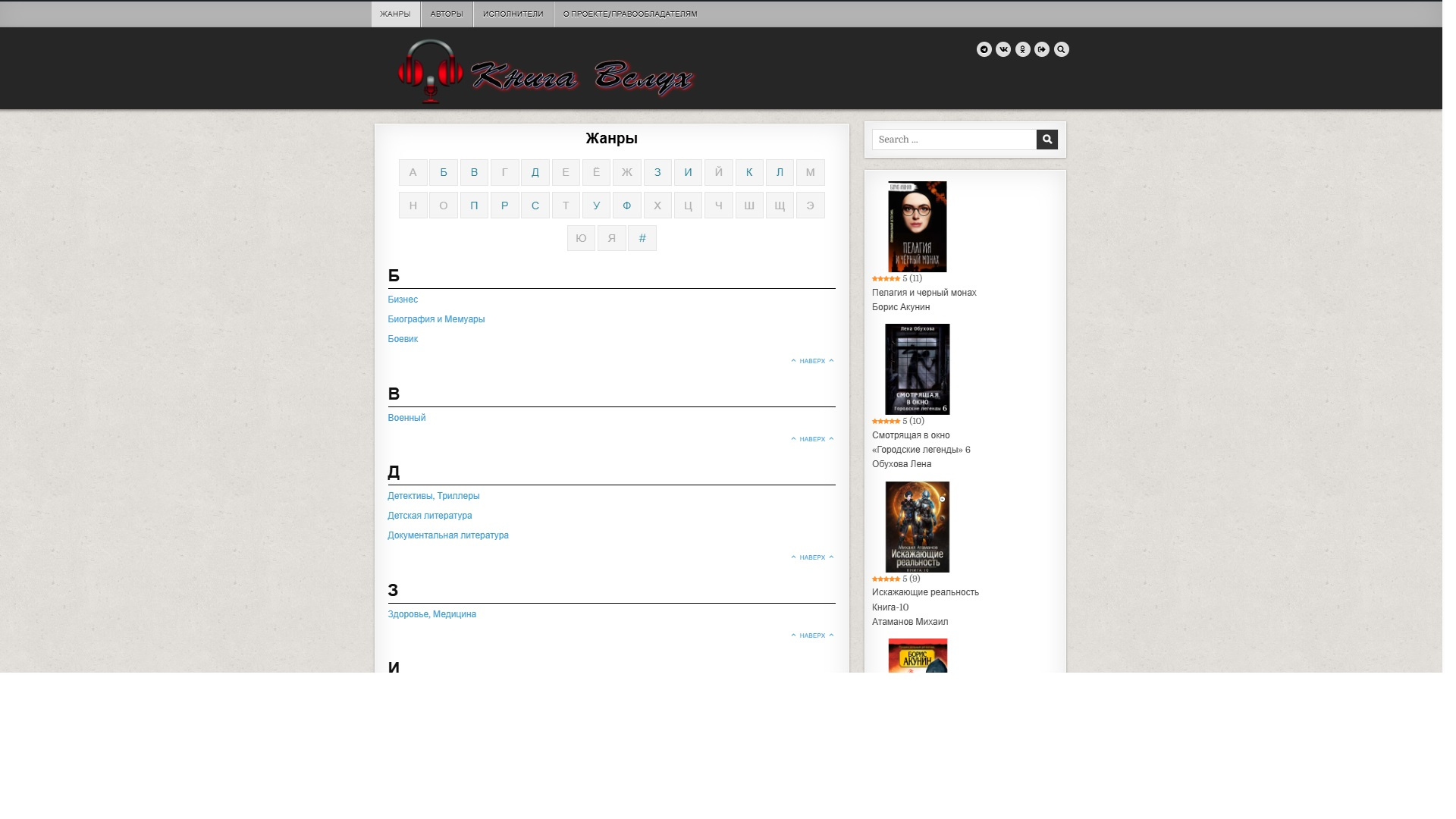Open Искажающие реальность book cover thumbnail
Image resolution: width=1456 pixels, height=819 pixels.
[917, 527]
